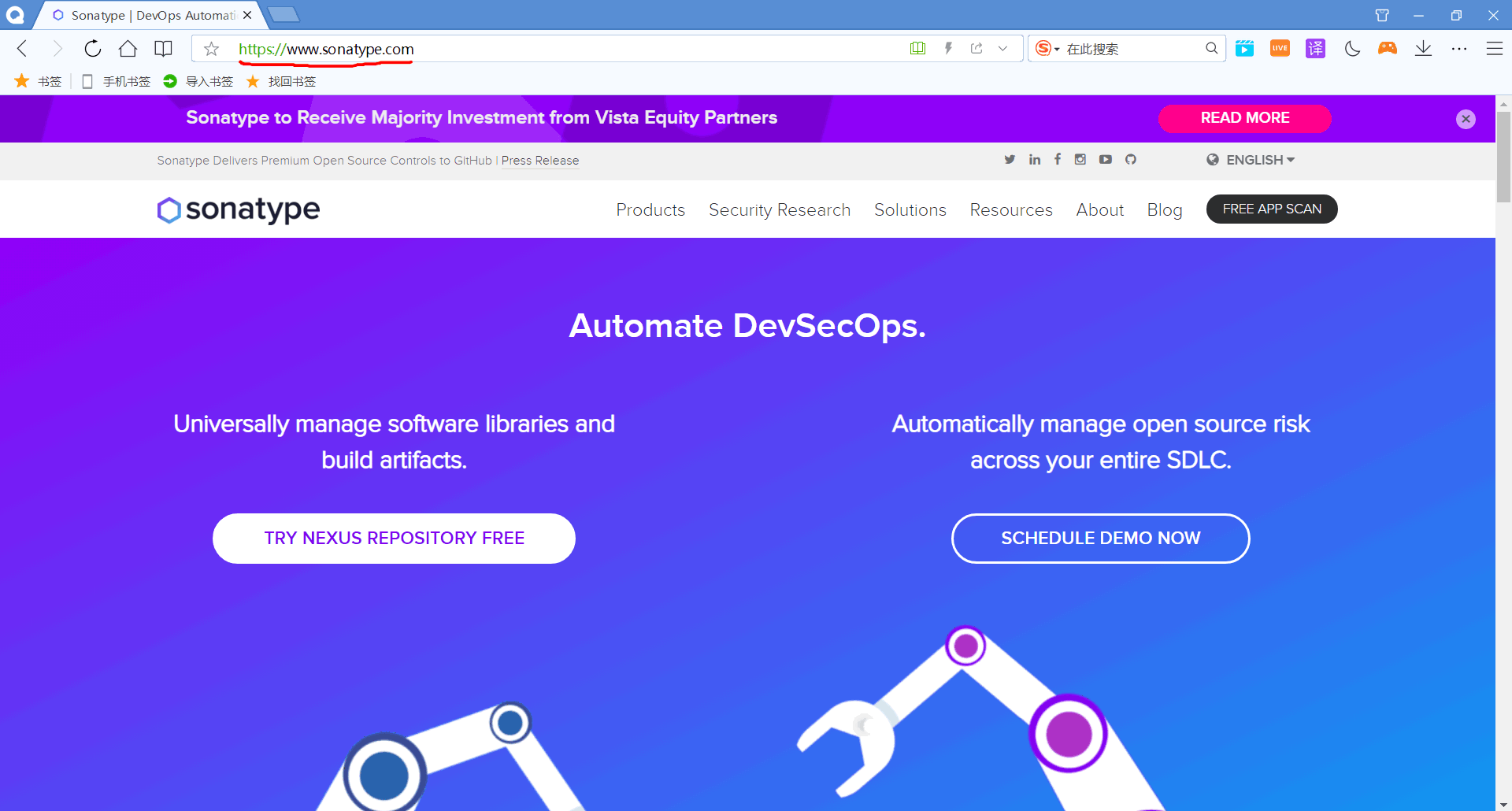This screenshot has height=811, width=1512.
Task: Open Sonatype's Twitter page icon
Action: 1010,160
